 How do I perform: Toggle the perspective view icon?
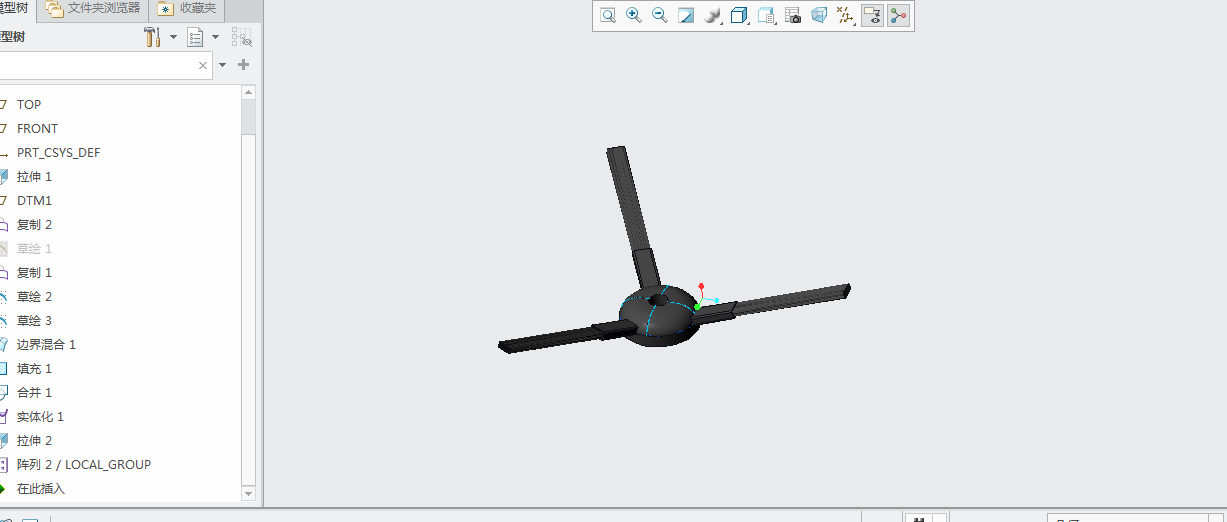coord(819,15)
